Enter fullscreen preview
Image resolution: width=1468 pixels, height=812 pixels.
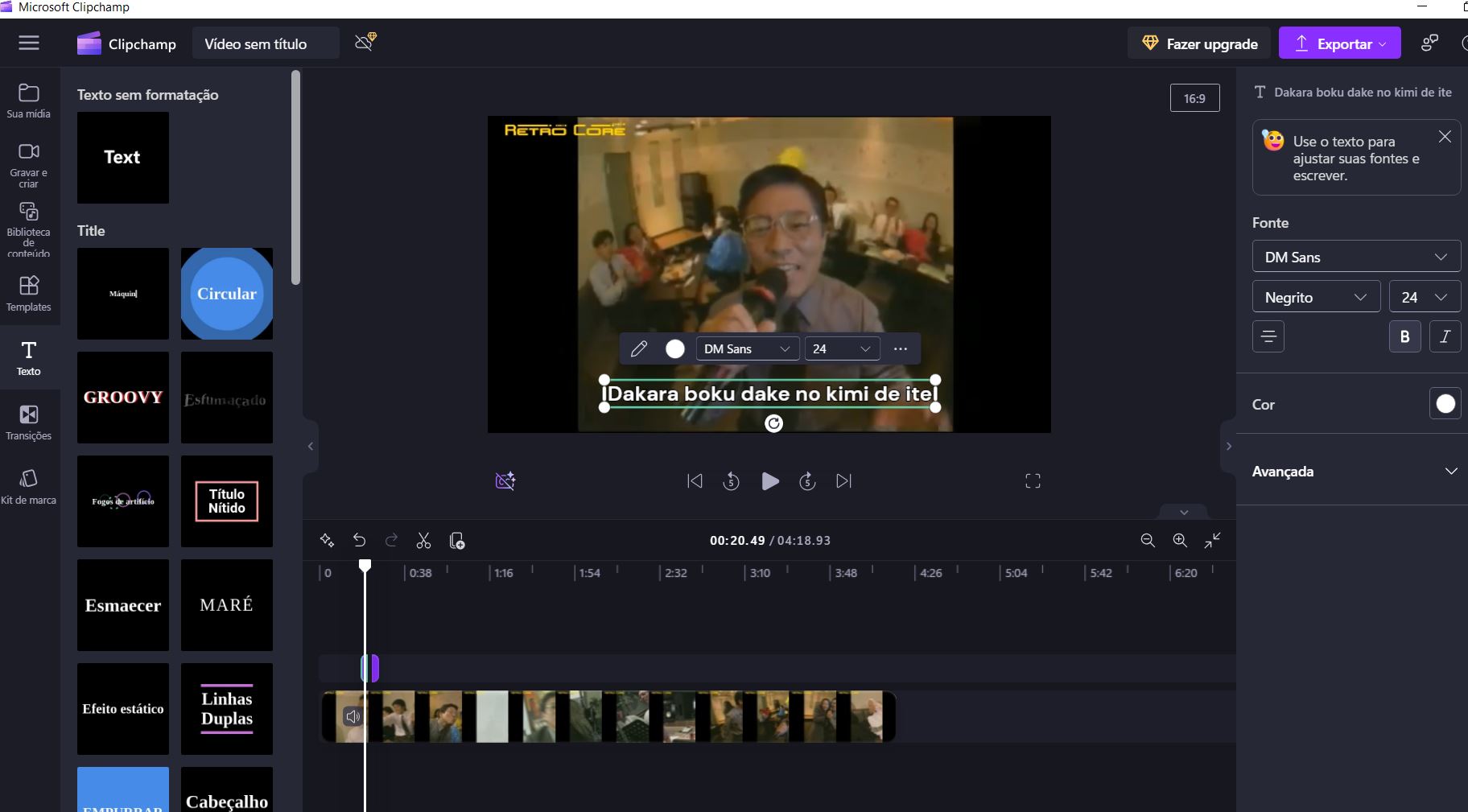click(1033, 481)
